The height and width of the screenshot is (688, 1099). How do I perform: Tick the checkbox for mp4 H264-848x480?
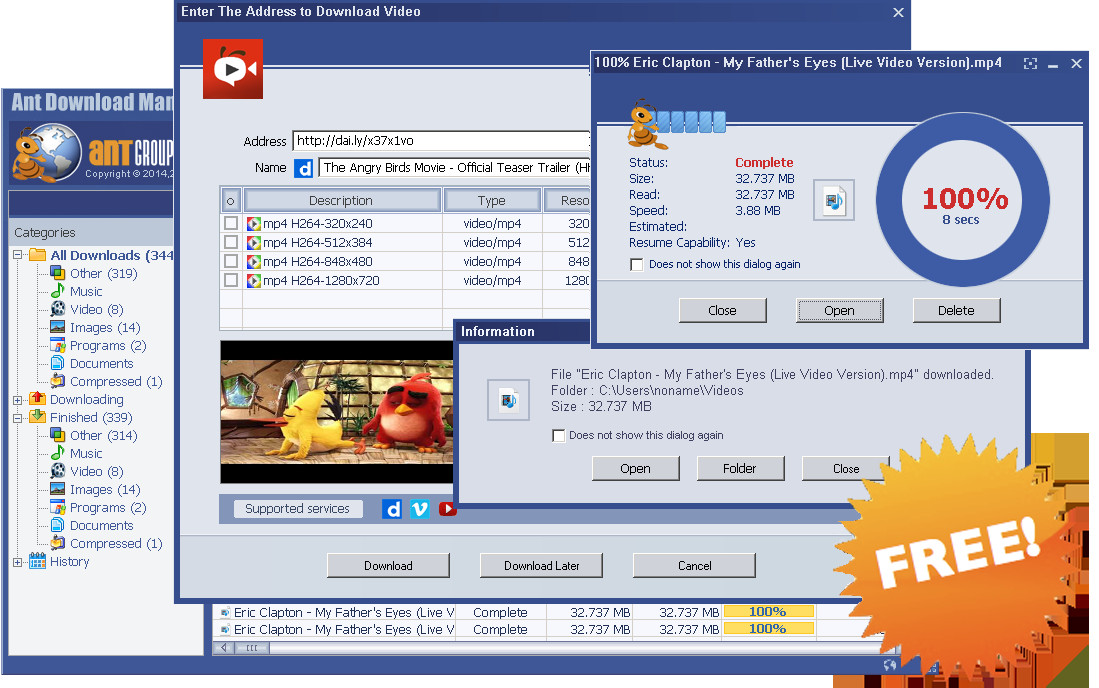[231, 261]
